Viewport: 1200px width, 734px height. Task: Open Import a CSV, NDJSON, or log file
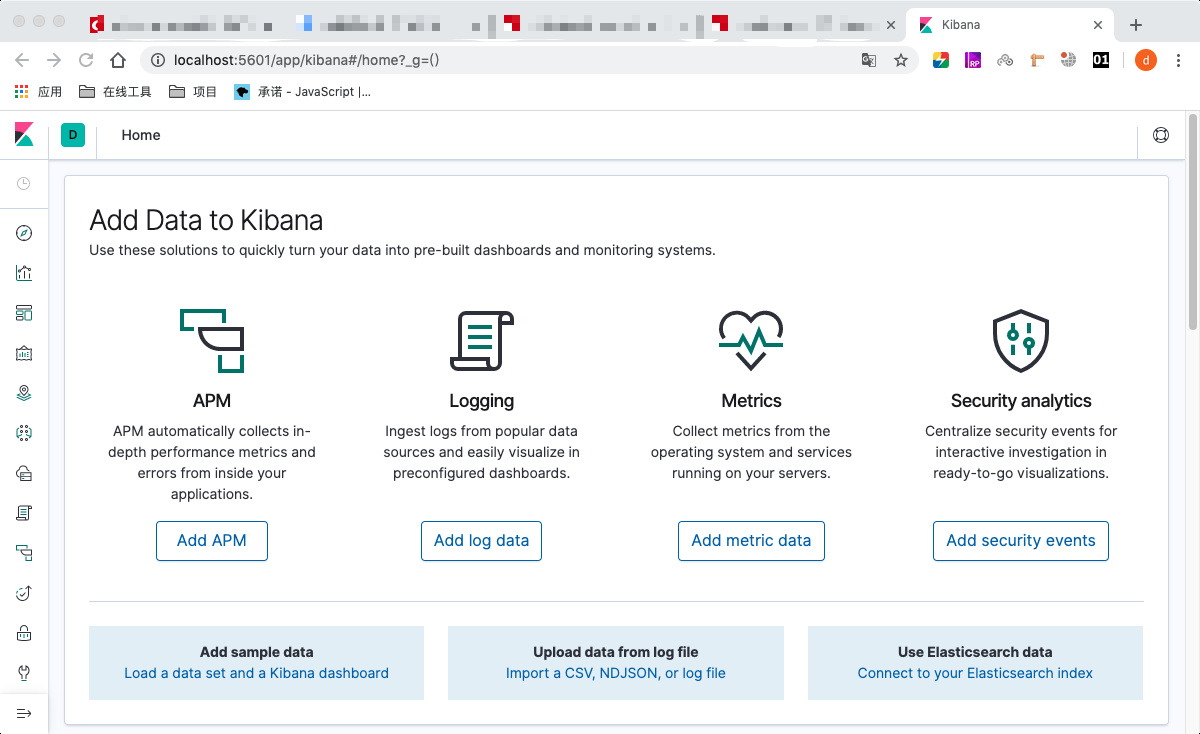[616, 673]
